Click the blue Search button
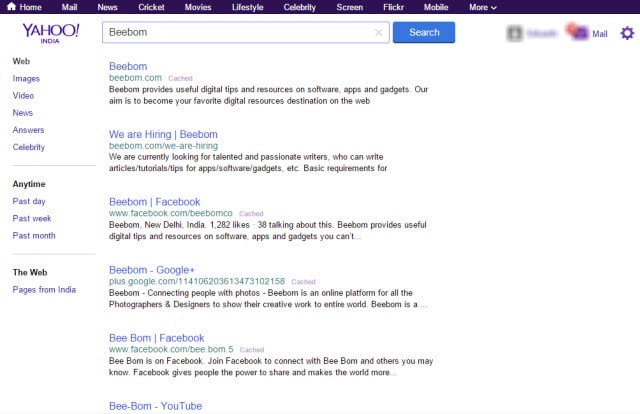 coord(424,32)
